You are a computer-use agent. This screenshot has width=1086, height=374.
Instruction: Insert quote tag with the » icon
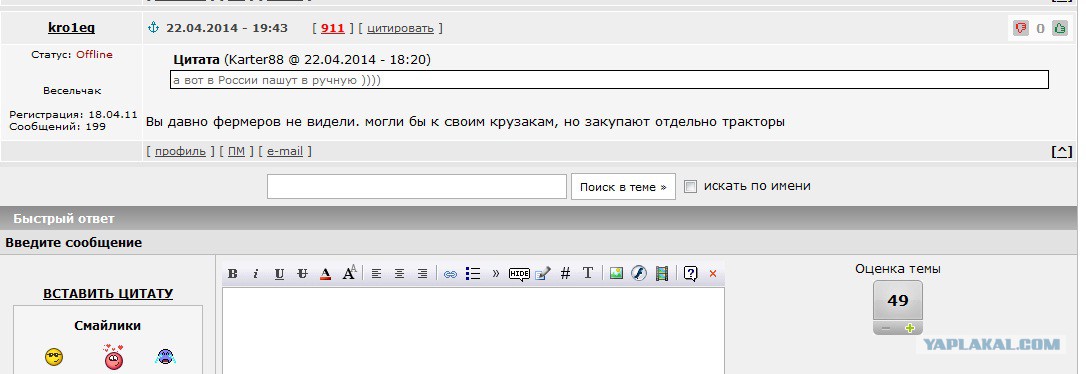pos(496,274)
